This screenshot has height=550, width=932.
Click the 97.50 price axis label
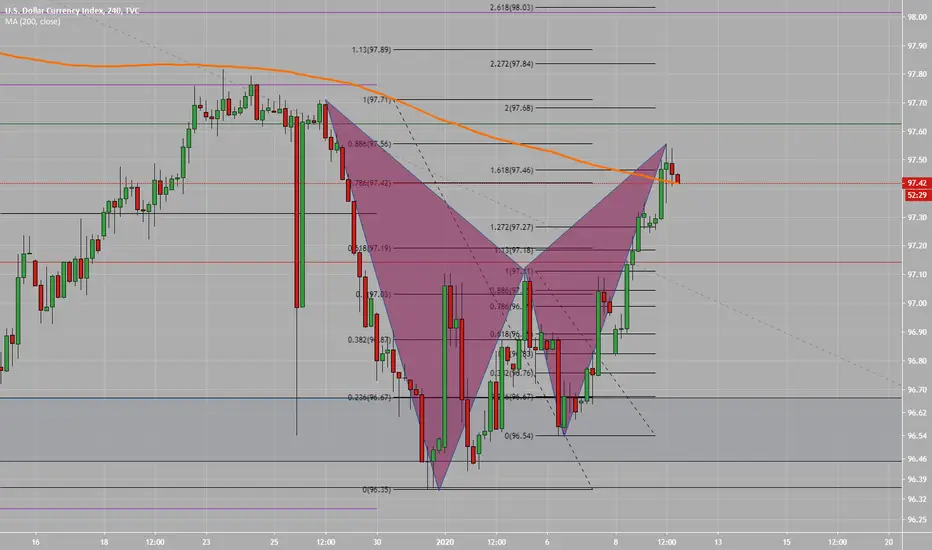917,160
